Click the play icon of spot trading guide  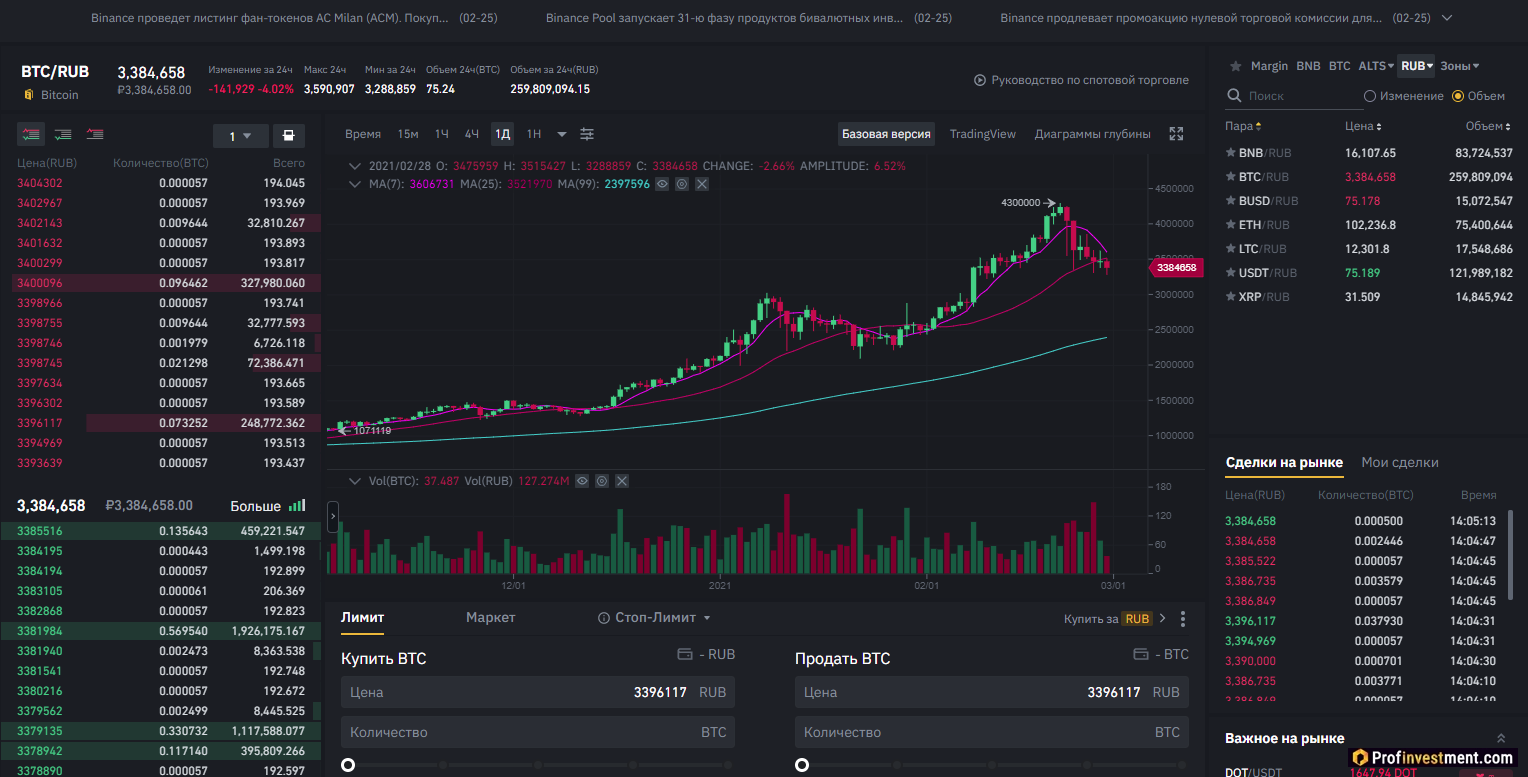pyautogui.click(x=980, y=80)
